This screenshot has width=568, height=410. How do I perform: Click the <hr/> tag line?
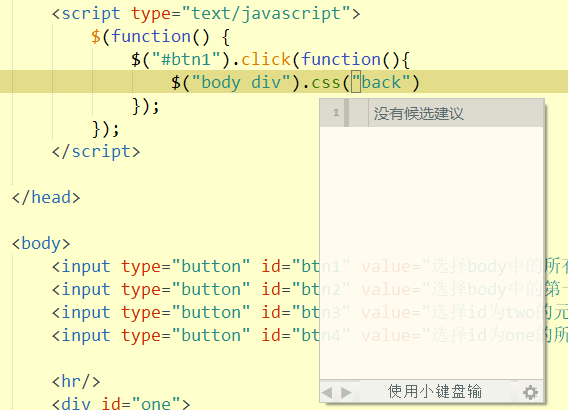tap(76, 382)
